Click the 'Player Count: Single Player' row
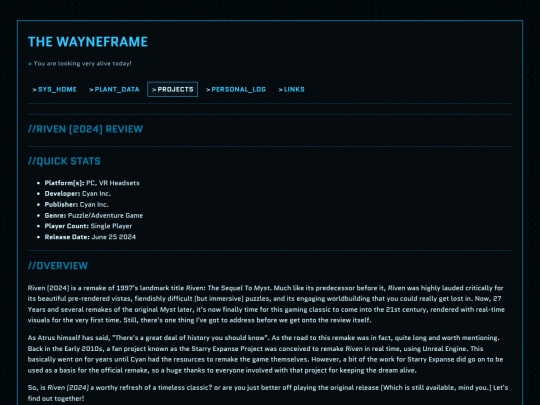540x405 pixels. click(x=88, y=226)
